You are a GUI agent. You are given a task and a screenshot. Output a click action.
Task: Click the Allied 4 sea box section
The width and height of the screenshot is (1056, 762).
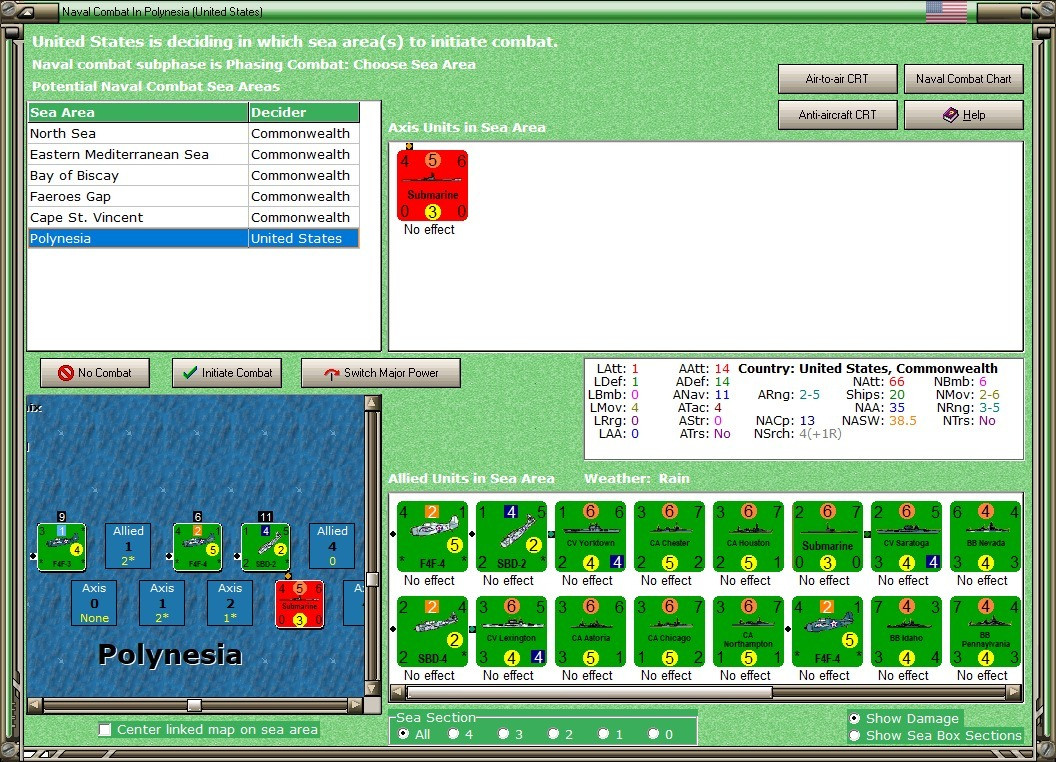332,546
